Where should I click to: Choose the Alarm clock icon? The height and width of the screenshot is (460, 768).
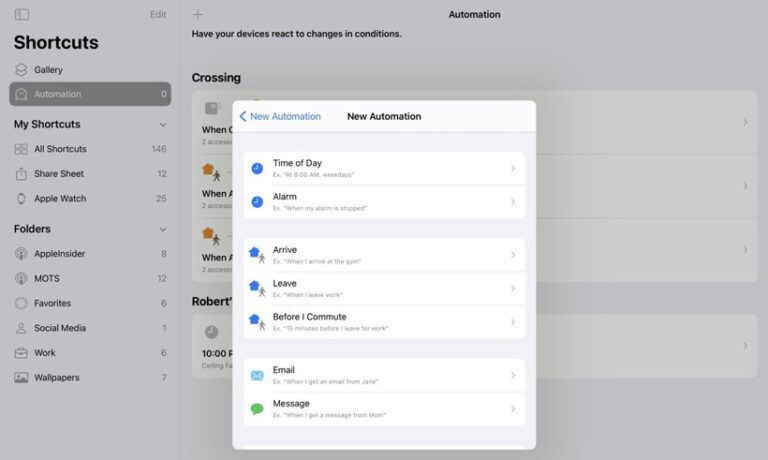[x=257, y=202]
